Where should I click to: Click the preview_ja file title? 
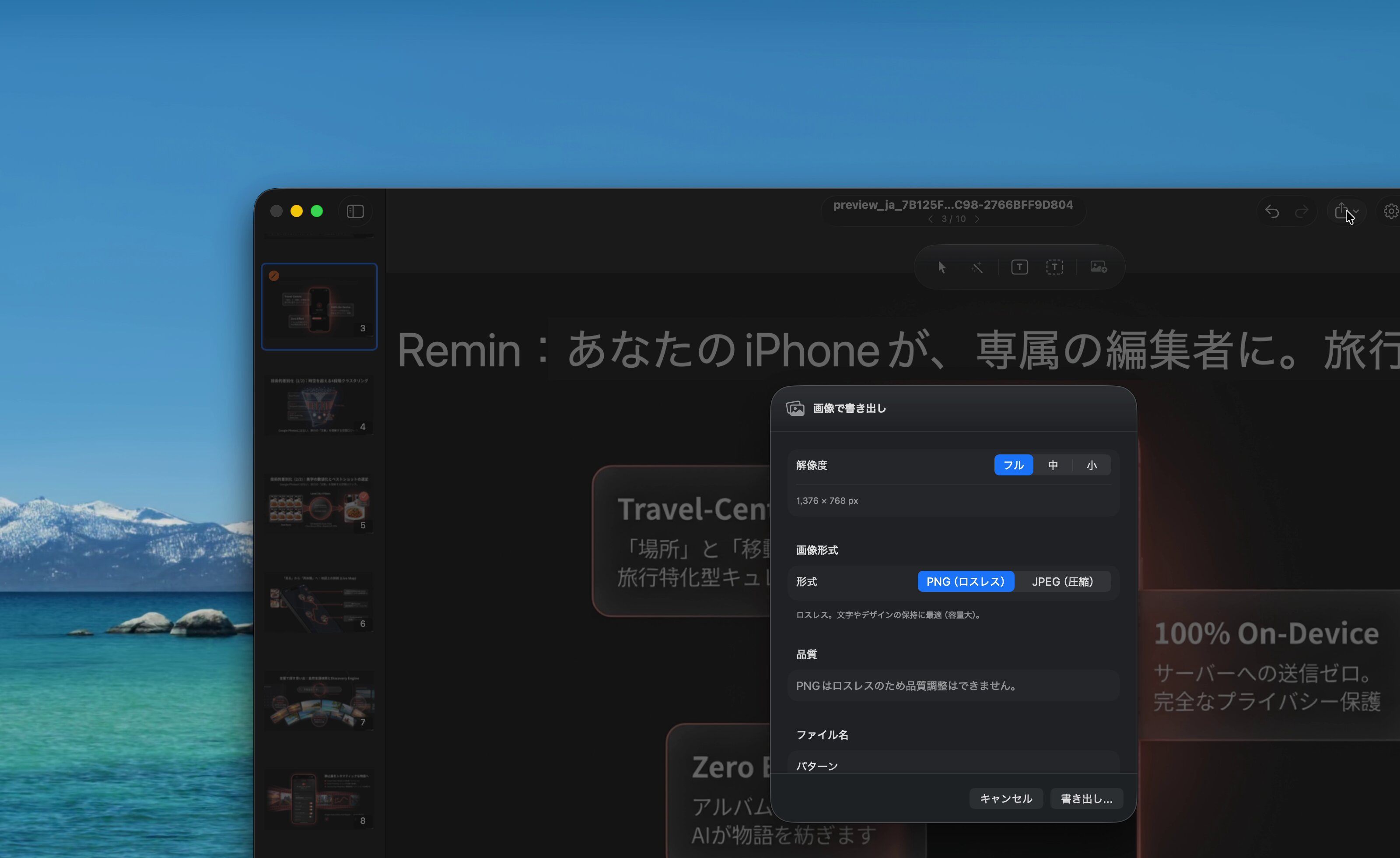(953, 205)
